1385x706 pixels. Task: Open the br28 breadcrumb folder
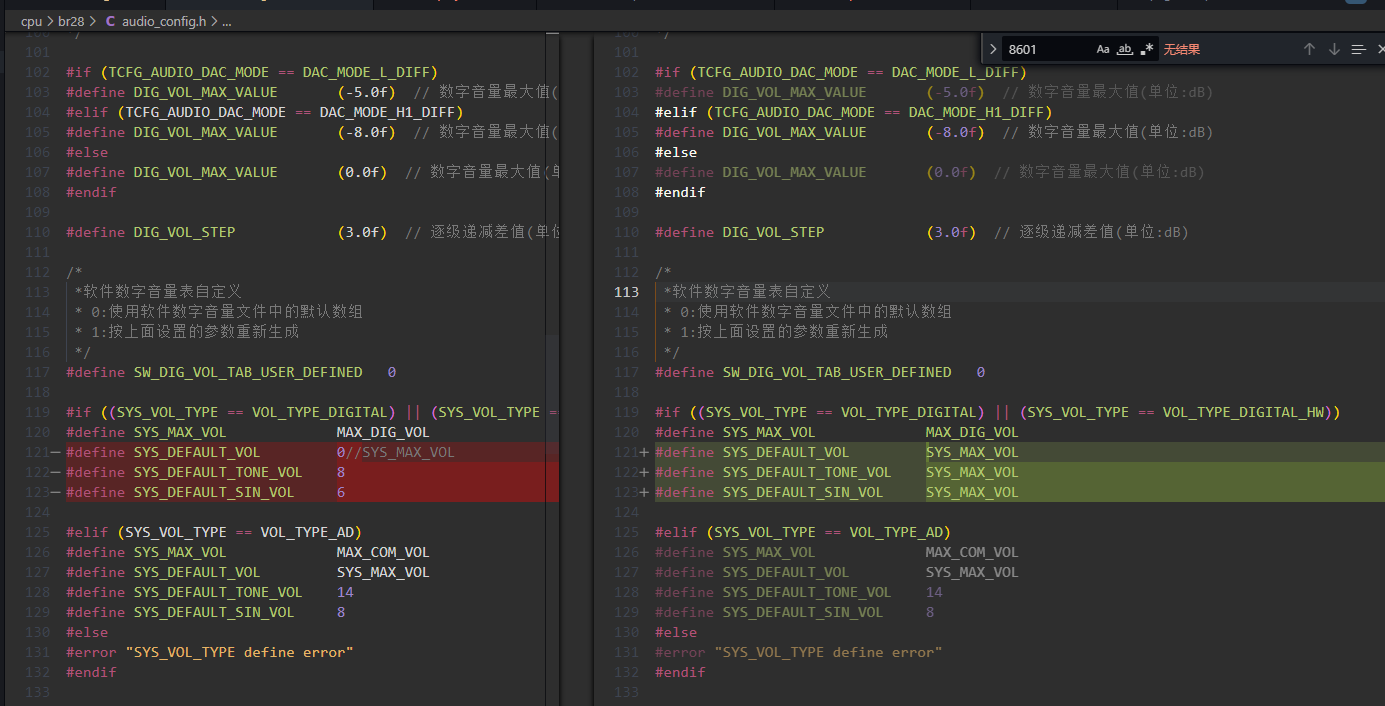click(x=73, y=20)
